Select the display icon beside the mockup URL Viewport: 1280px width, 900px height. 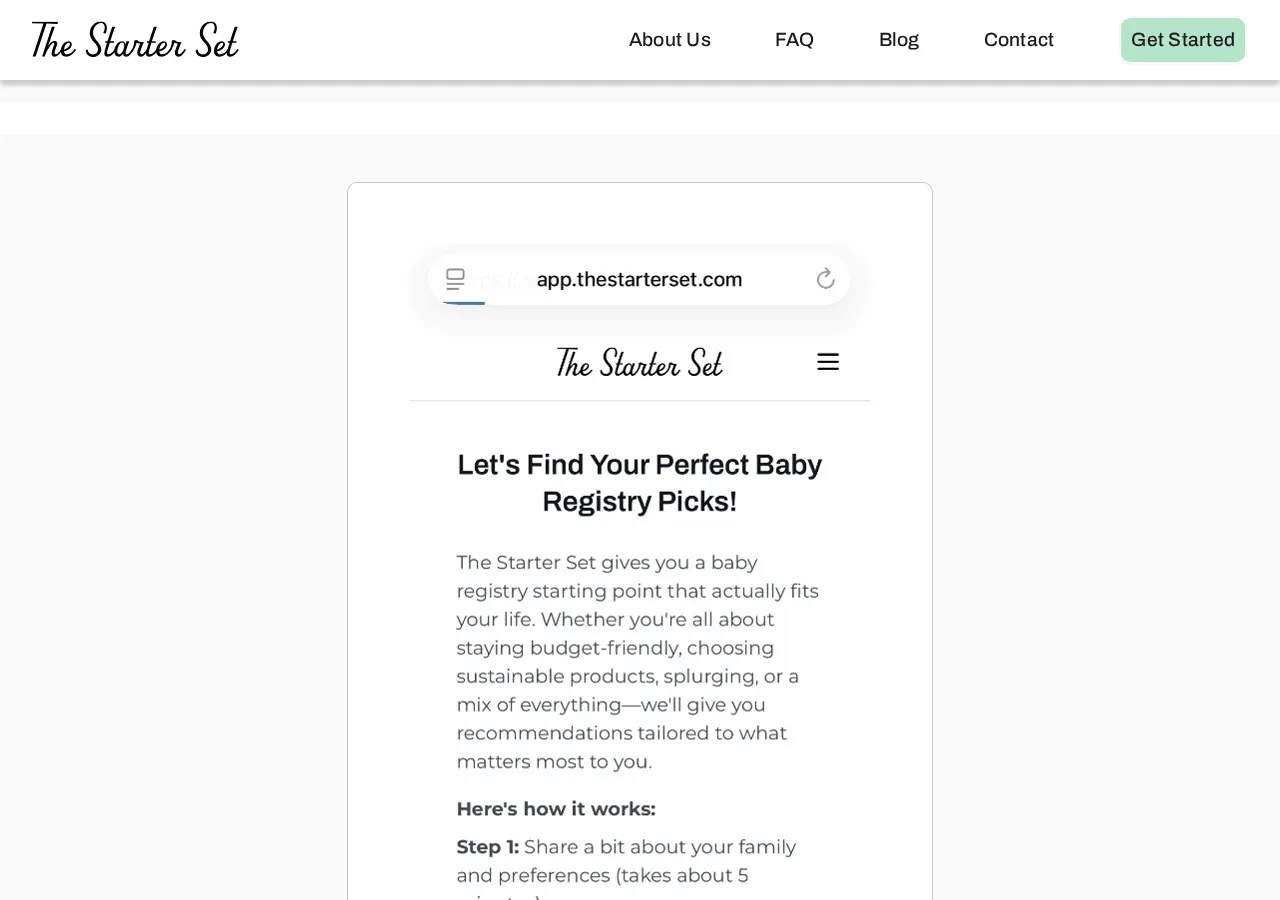(x=456, y=278)
